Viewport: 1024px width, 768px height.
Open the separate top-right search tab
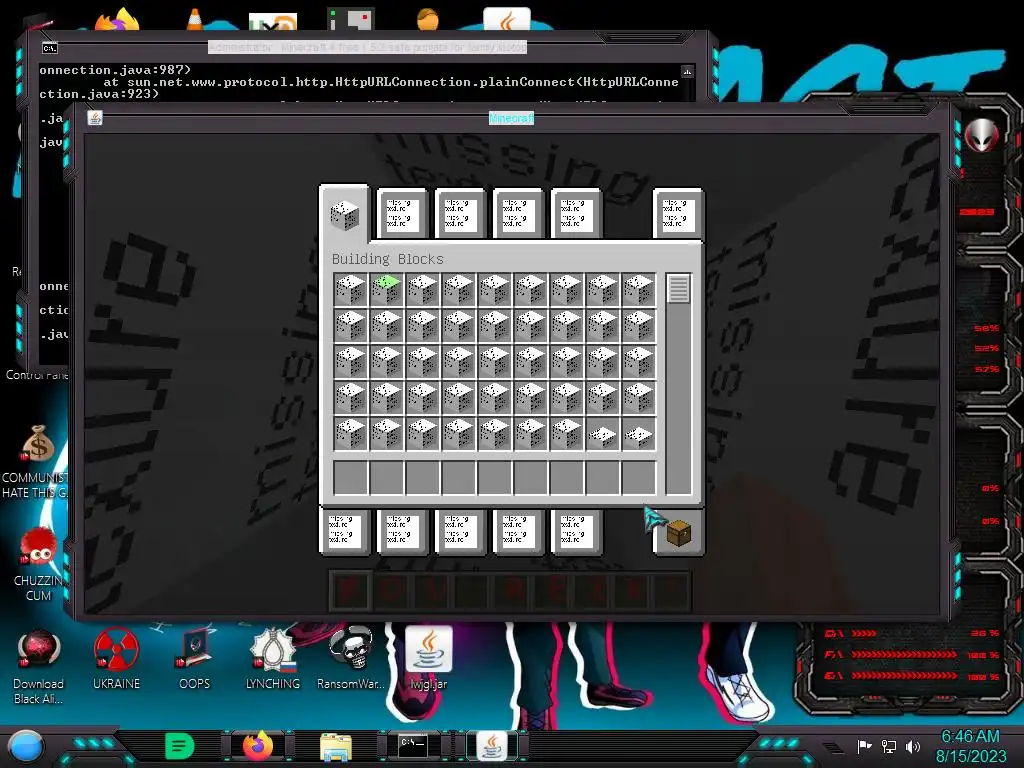678,214
